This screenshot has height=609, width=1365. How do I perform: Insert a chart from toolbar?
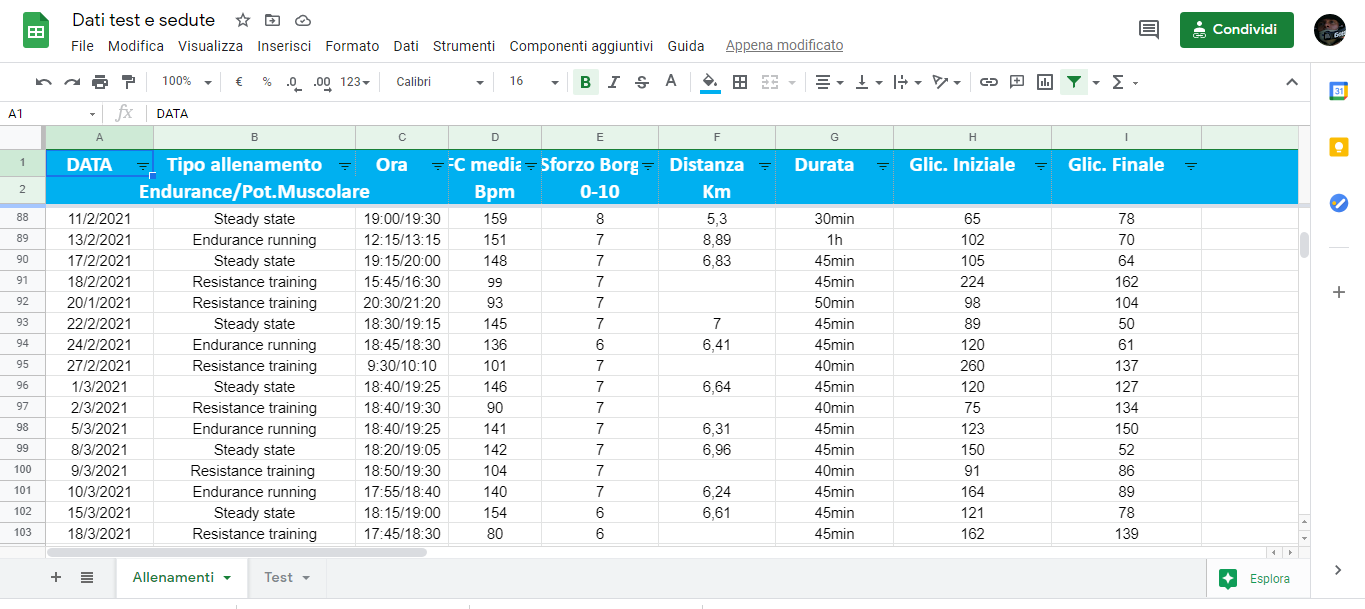click(x=1045, y=82)
